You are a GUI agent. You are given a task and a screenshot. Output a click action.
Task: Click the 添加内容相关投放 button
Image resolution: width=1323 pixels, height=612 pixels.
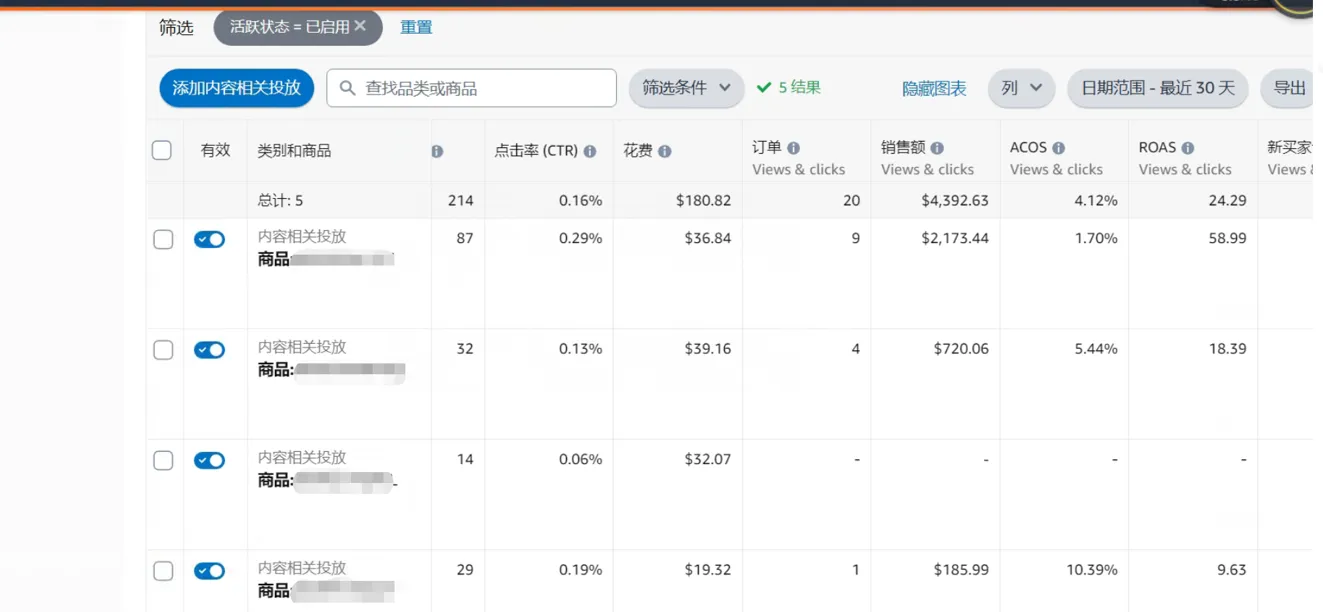236,88
